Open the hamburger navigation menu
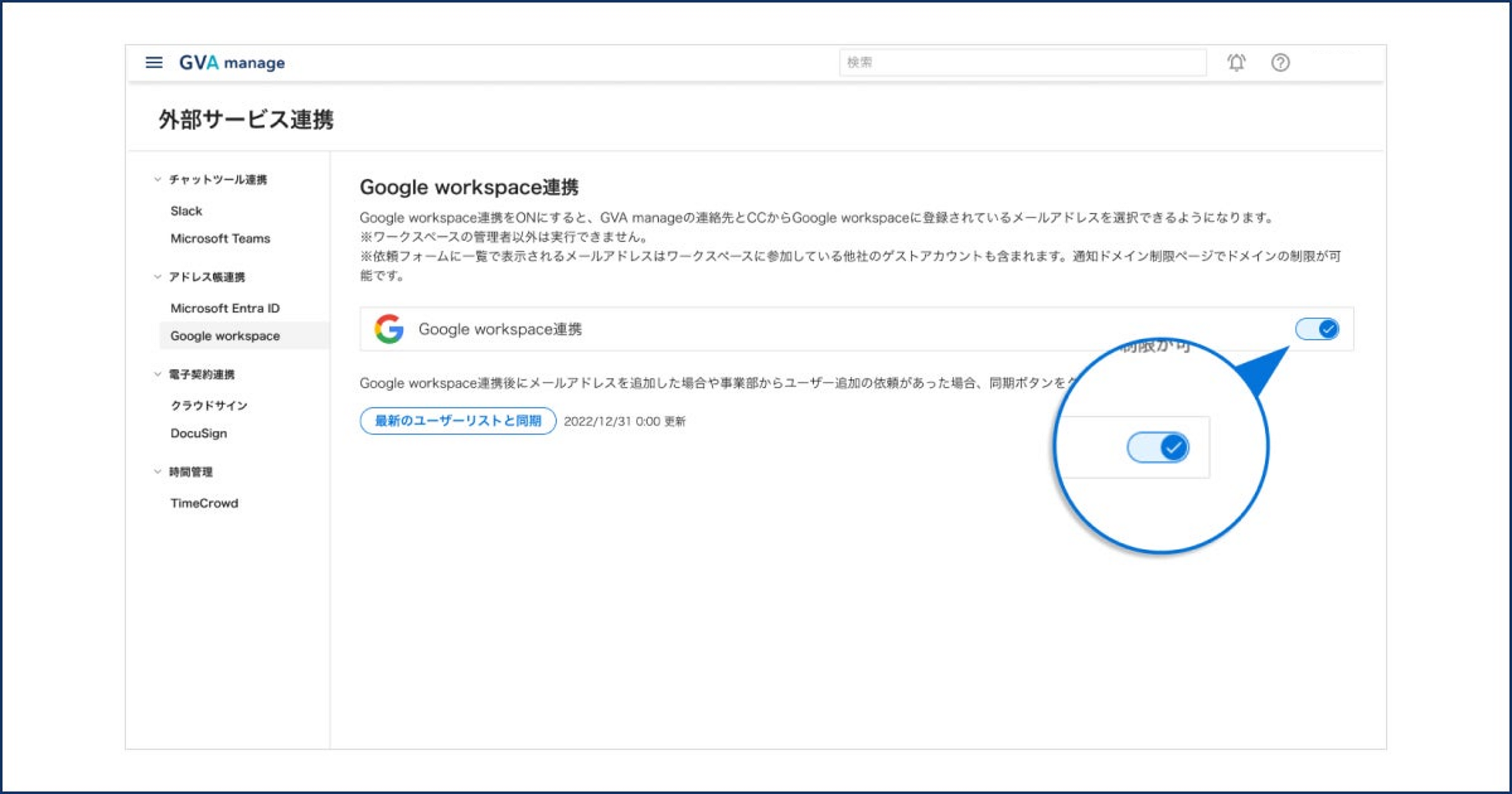 point(154,62)
